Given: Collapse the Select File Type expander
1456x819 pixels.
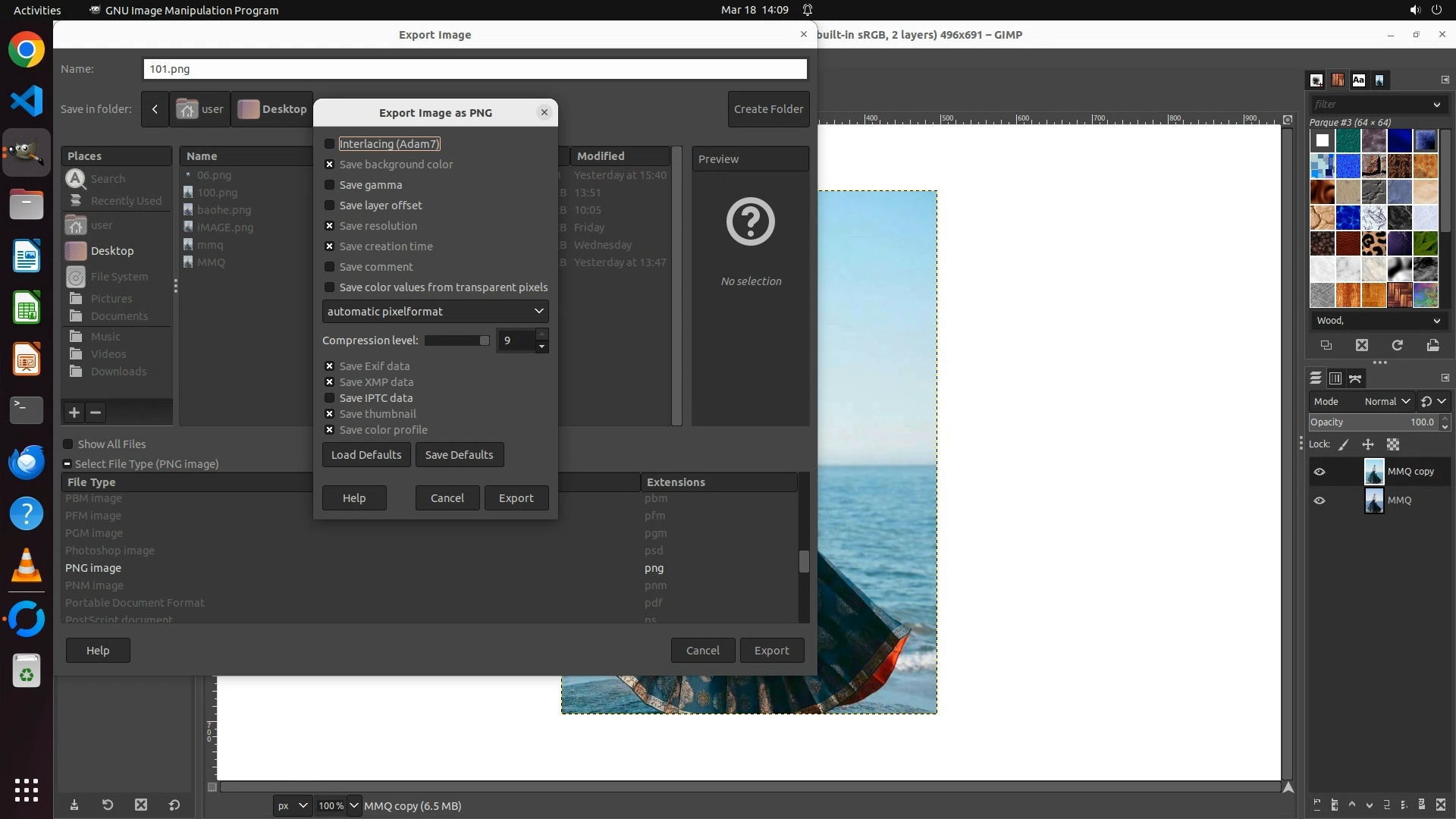Looking at the screenshot, I should [x=67, y=464].
